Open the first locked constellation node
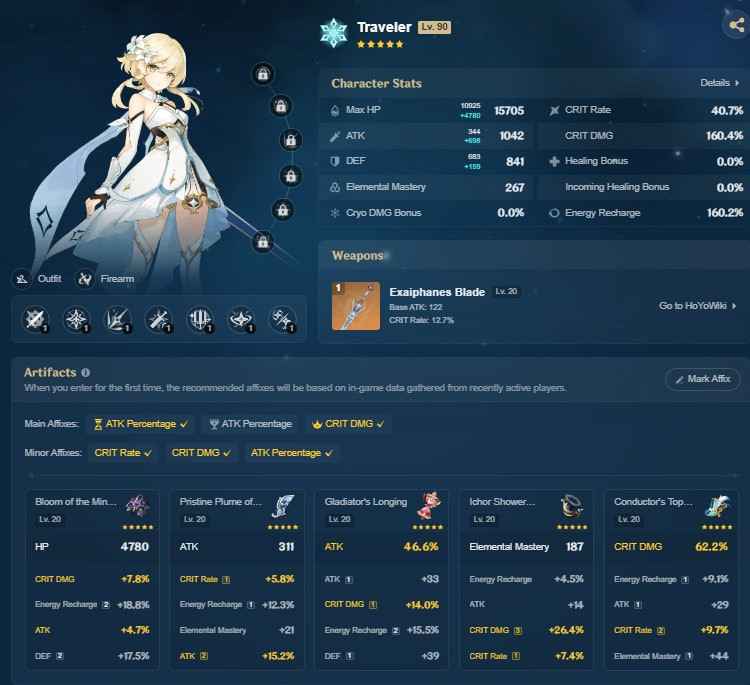 click(263, 74)
